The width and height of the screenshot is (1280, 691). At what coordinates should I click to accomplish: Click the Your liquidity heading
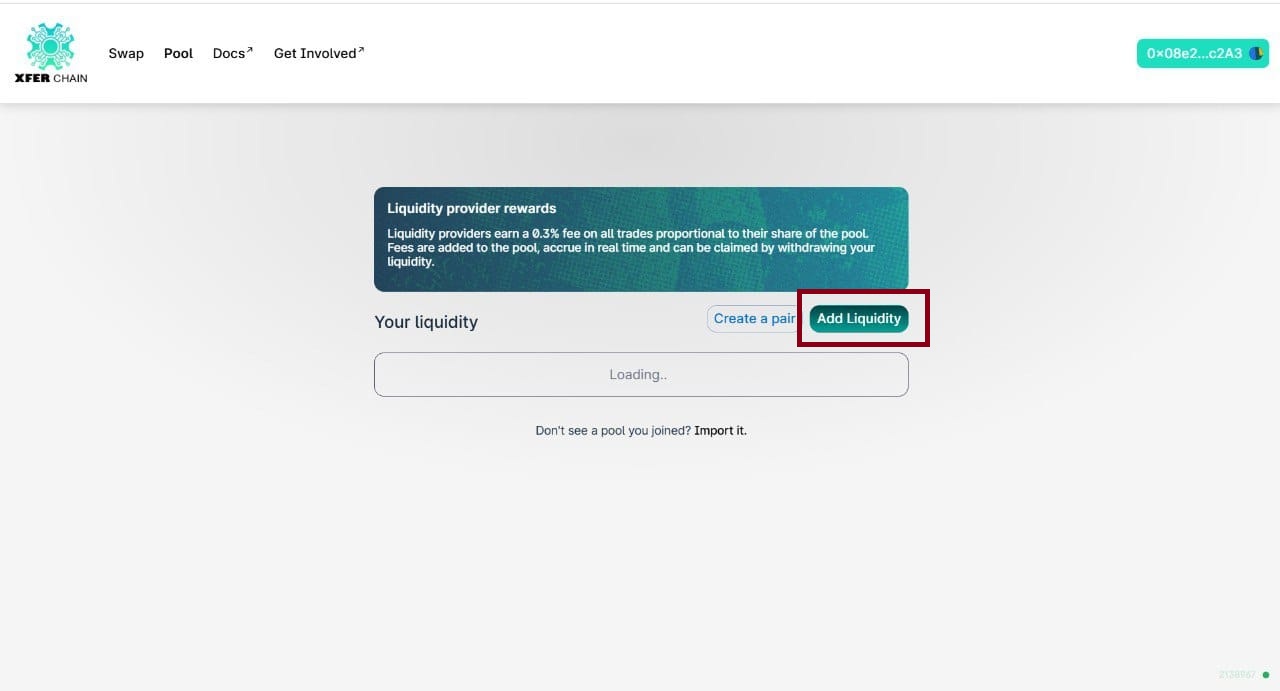click(425, 321)
